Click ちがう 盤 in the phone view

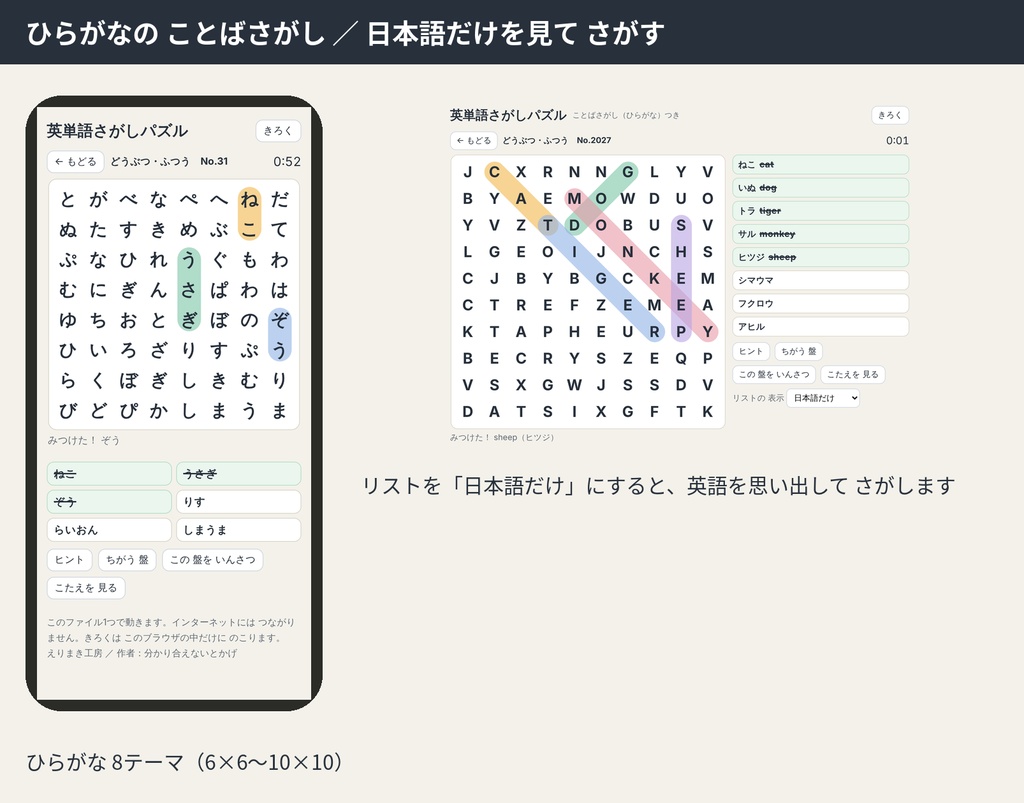127,559
